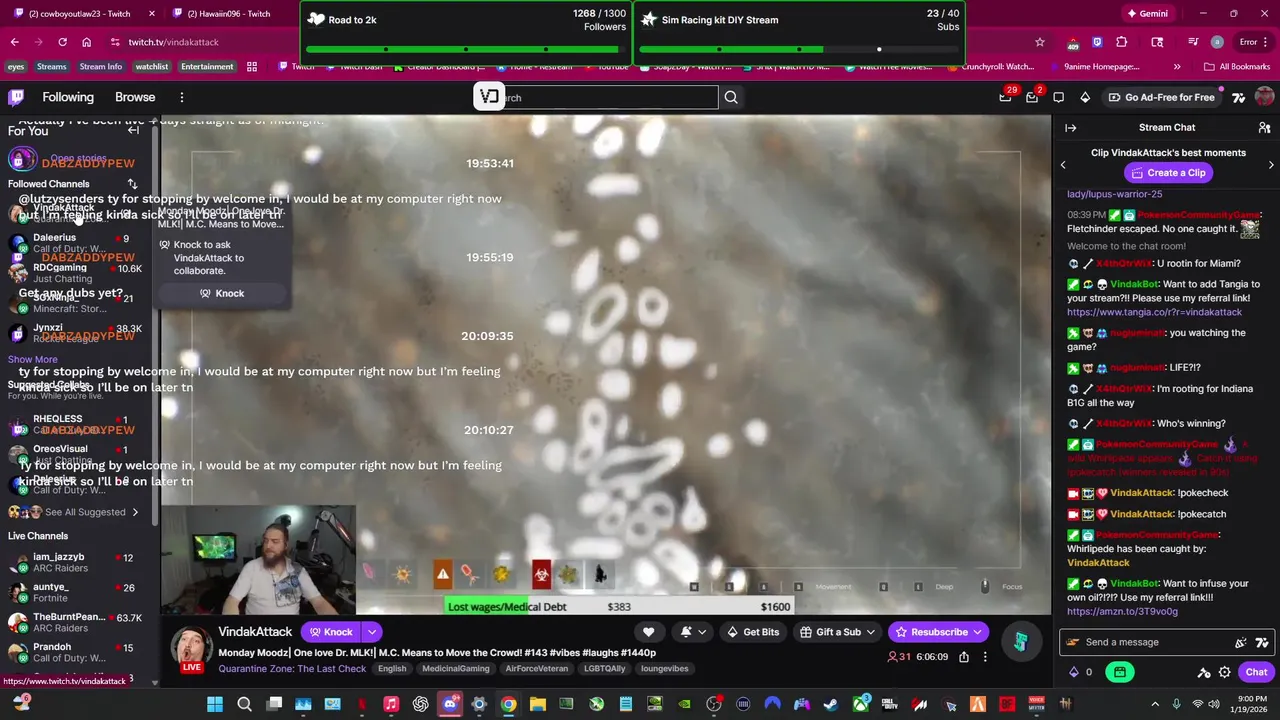Viewport: 1280px width, 720px height.
Task: Go to next chat banner with right arrow
Action: coord(1271,164)
